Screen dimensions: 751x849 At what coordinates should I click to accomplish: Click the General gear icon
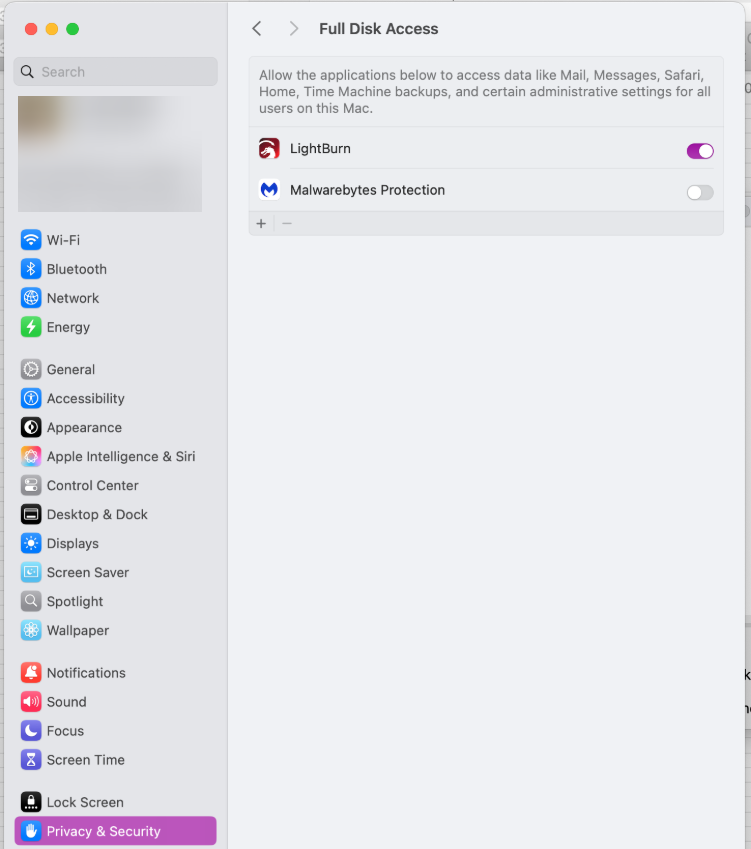31,369
